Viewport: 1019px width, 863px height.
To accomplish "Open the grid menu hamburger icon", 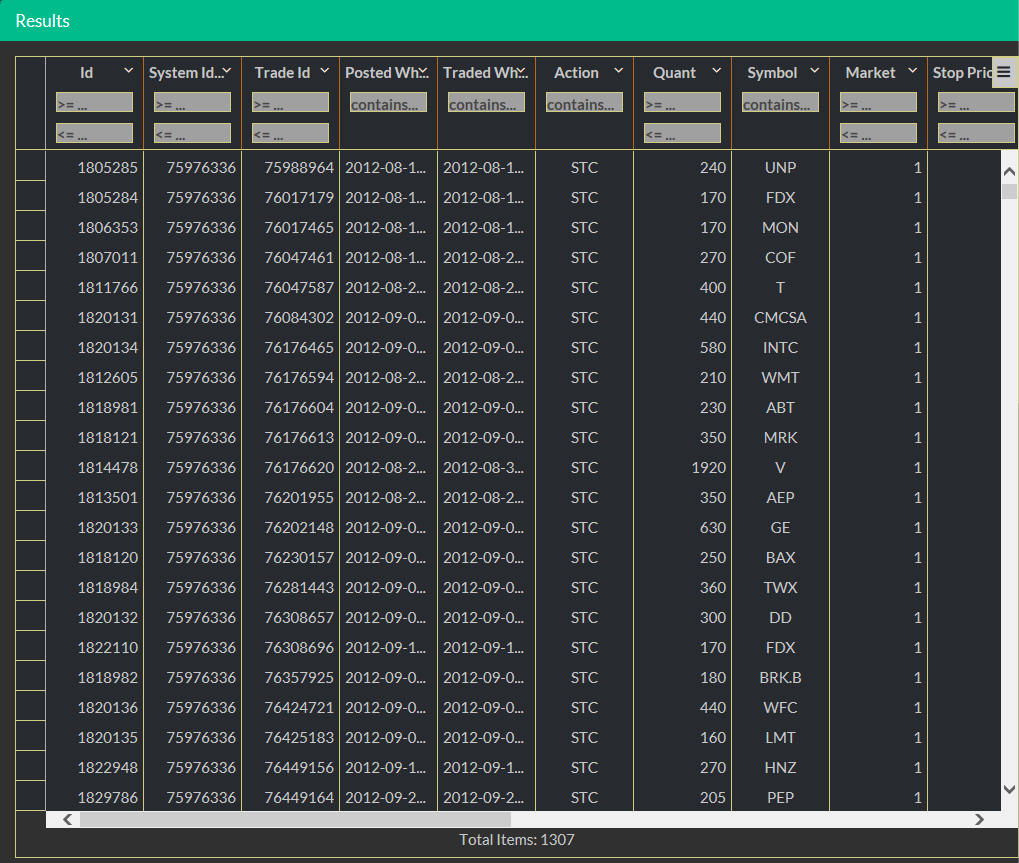I will tap(1003, 72).
